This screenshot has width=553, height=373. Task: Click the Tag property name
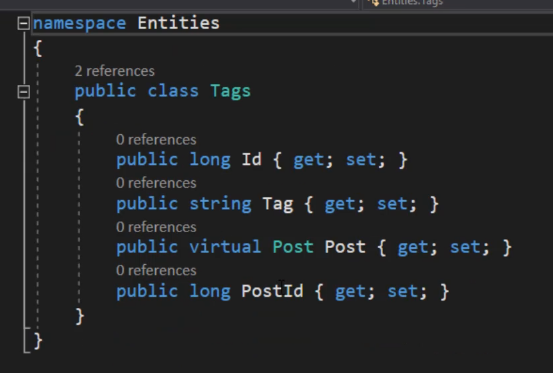click(x=278, y=204)
